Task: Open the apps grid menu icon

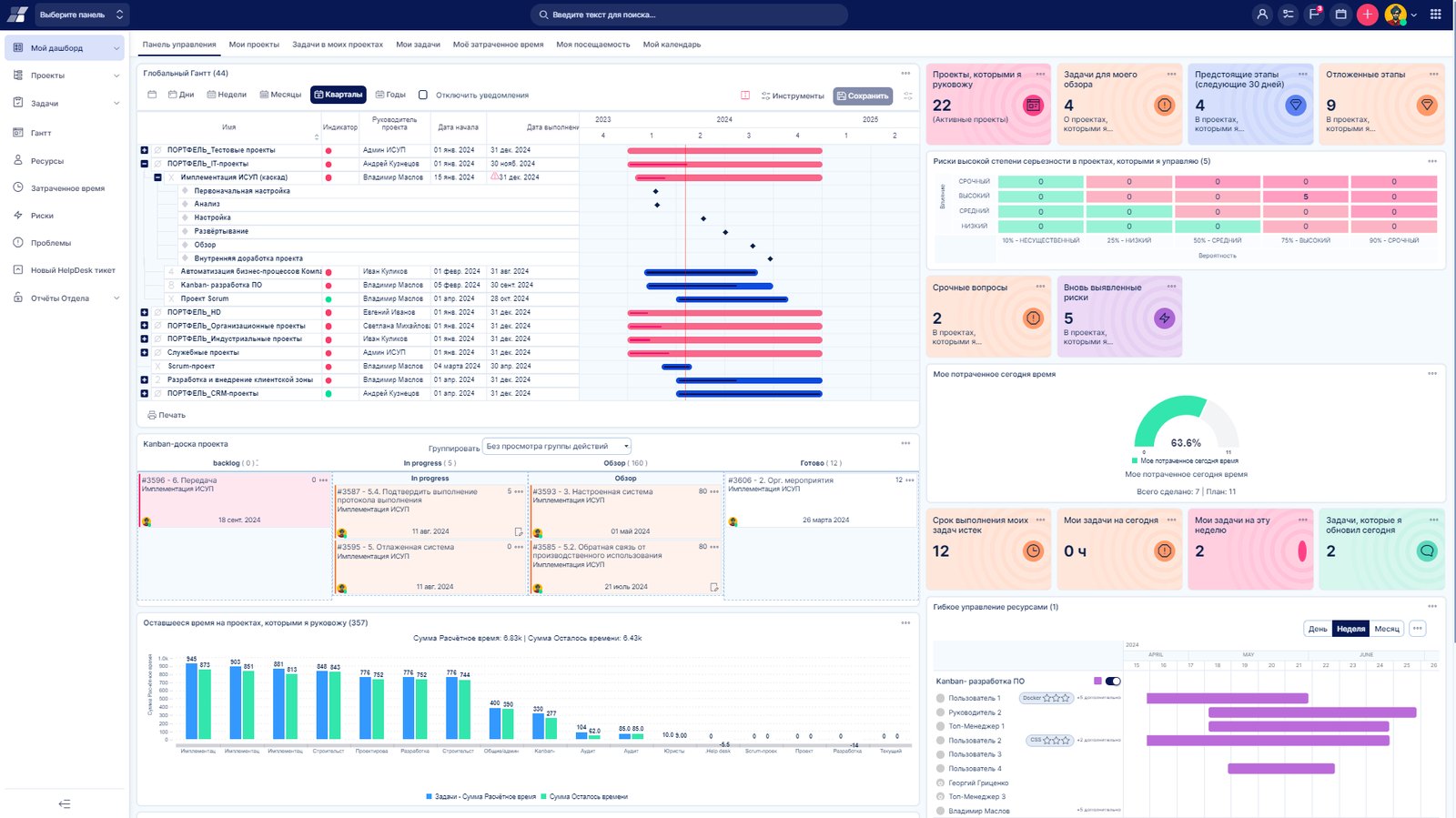Action: coord(1436,15)
